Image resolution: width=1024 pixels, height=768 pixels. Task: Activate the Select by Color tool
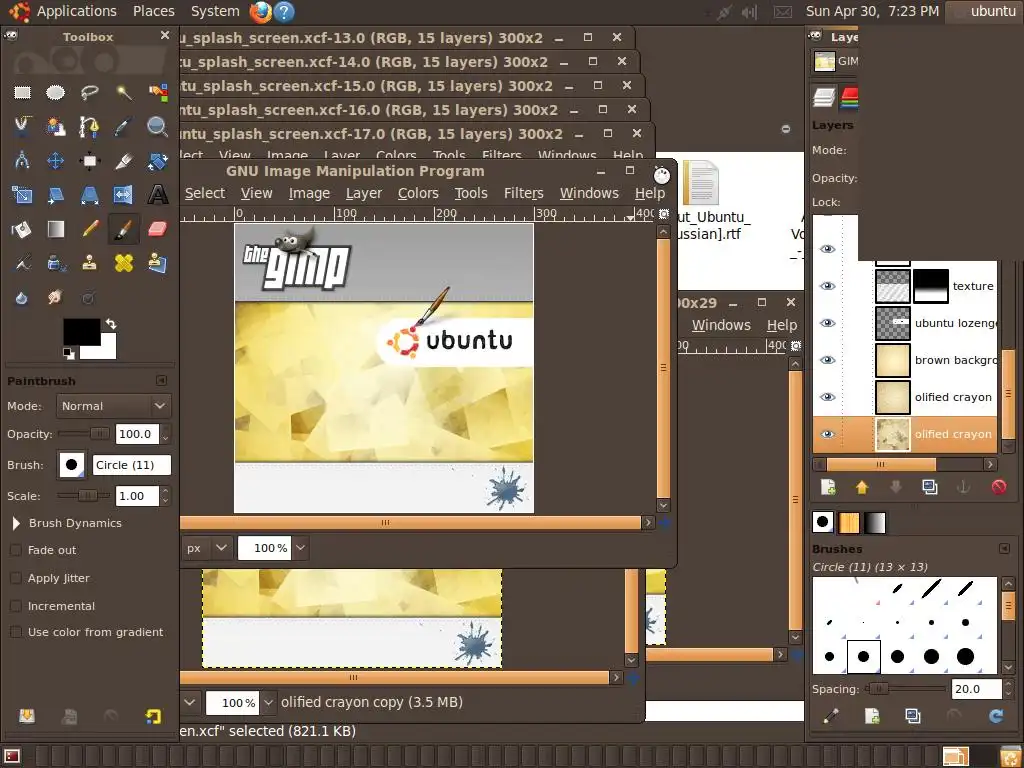(157, 92)
